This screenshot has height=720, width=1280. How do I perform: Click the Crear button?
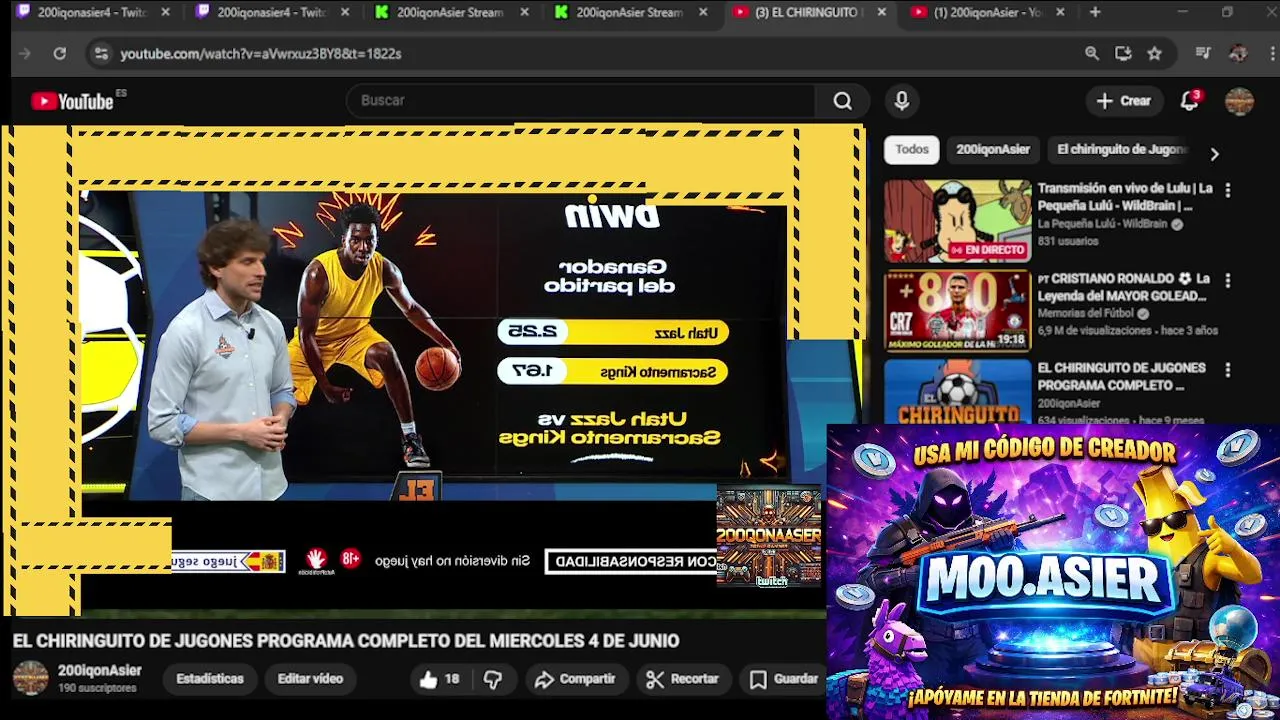[x=1124, y=101]
